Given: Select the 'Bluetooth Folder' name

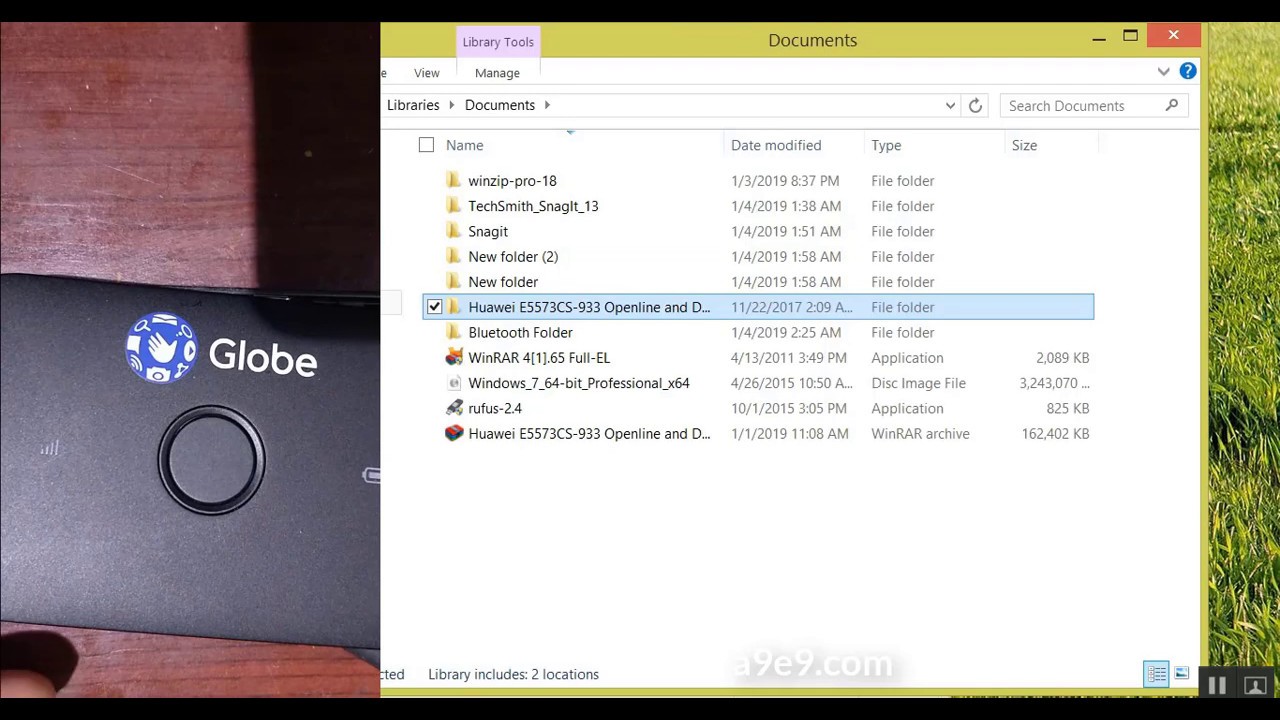Looking at the screenshot, I should pos(520,332).
